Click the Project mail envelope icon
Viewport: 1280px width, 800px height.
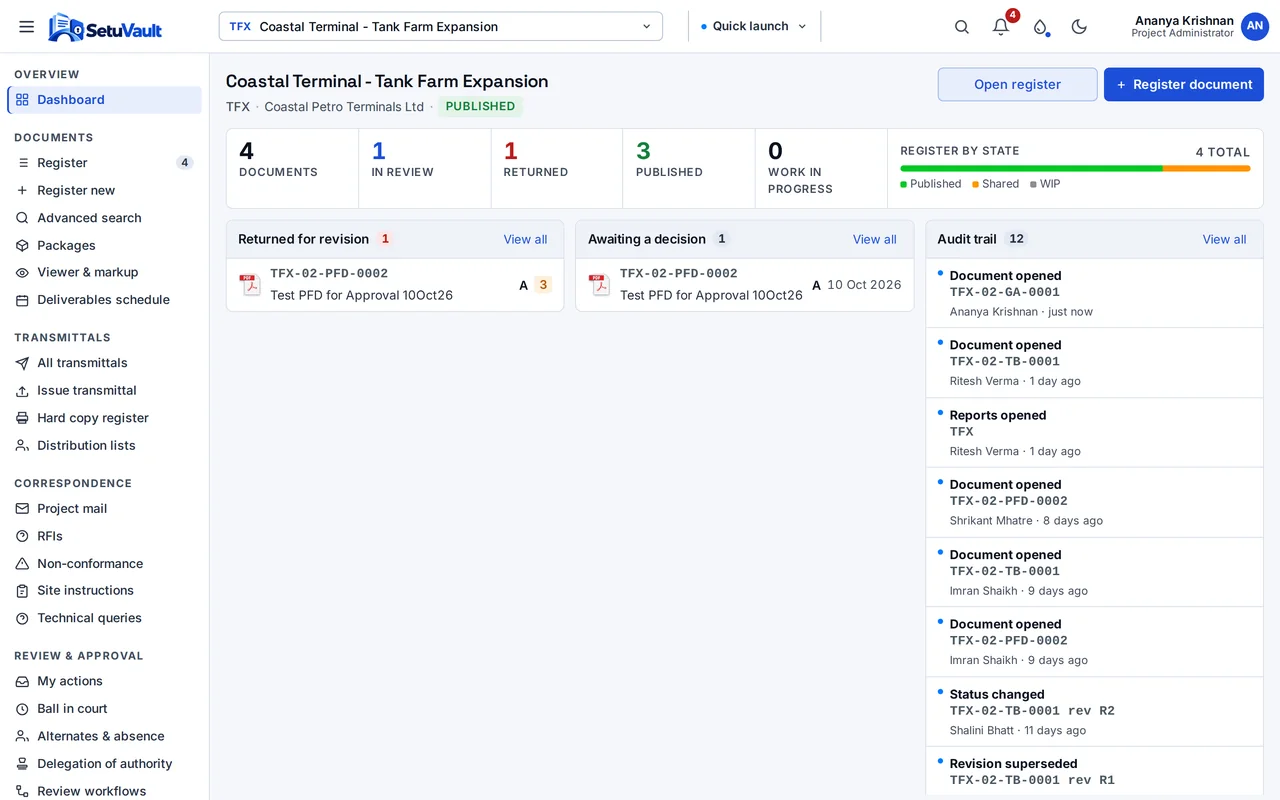[22, 509]
